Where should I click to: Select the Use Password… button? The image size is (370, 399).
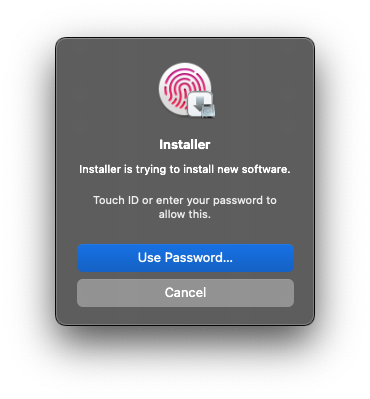185,258
